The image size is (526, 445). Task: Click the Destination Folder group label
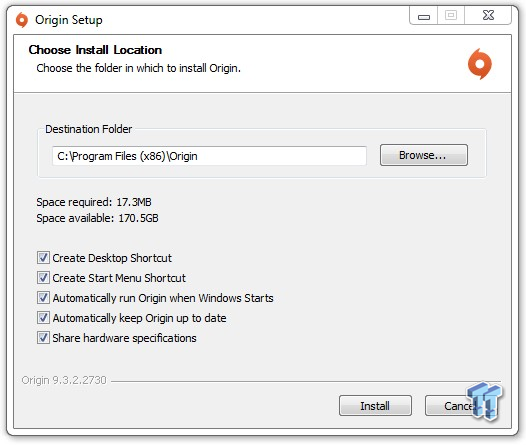(89, 129)
